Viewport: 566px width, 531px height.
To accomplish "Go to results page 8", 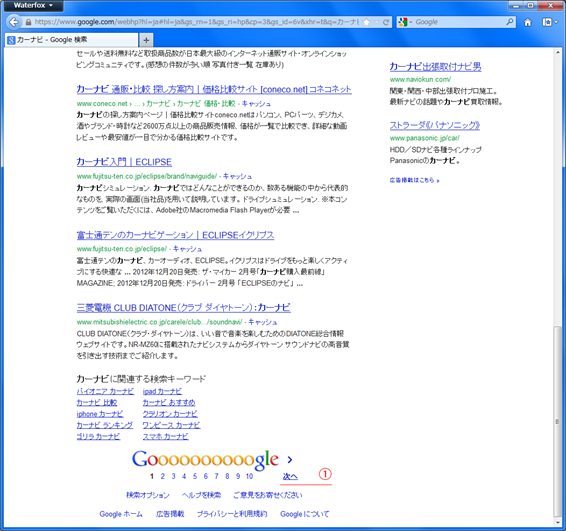I will (227, 476).
